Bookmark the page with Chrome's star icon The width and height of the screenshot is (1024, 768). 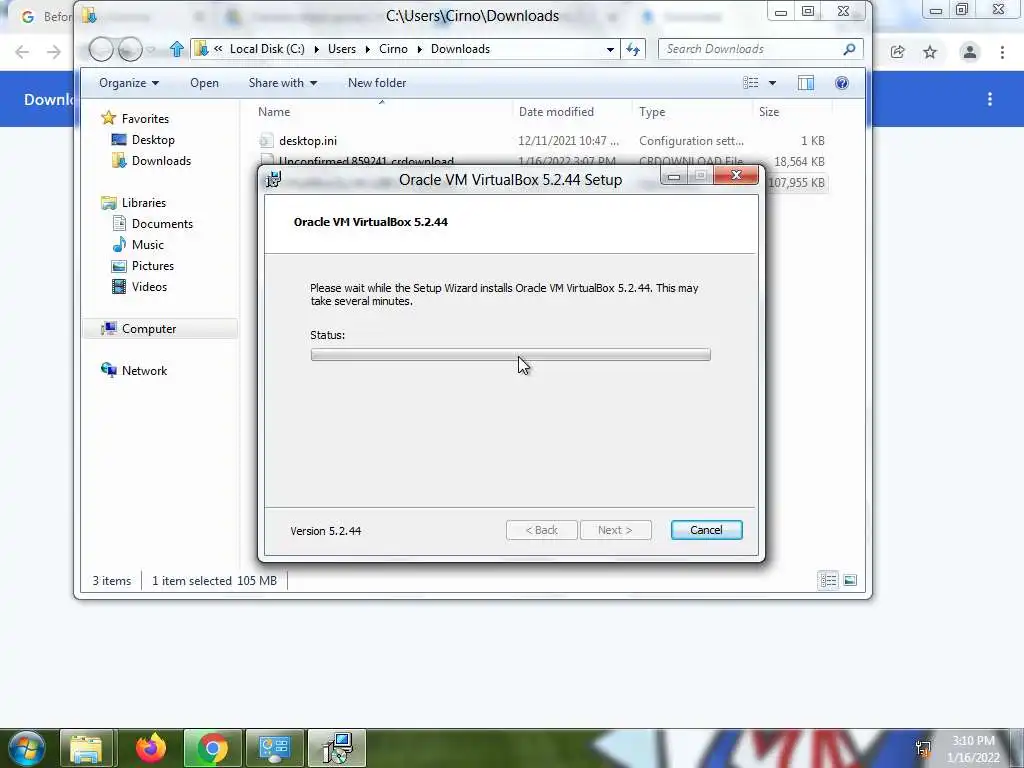coord(930,52)
